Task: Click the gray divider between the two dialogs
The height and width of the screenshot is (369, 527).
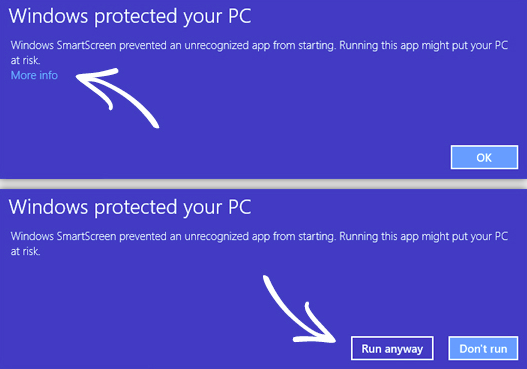Action: (264, 184)
